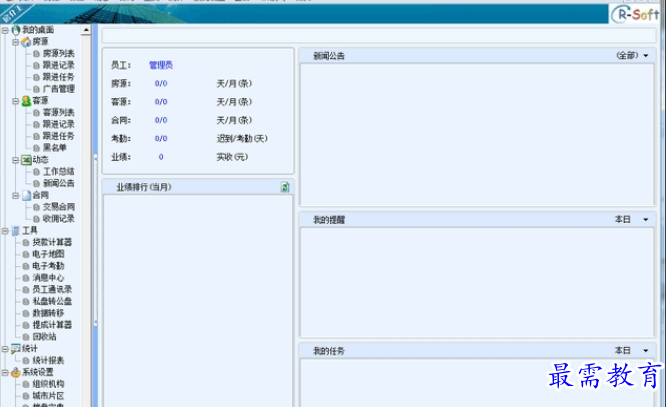Collapse the 房源 tree branch
The width and height of the screenshot is (670, 407).
click(15, 42)
